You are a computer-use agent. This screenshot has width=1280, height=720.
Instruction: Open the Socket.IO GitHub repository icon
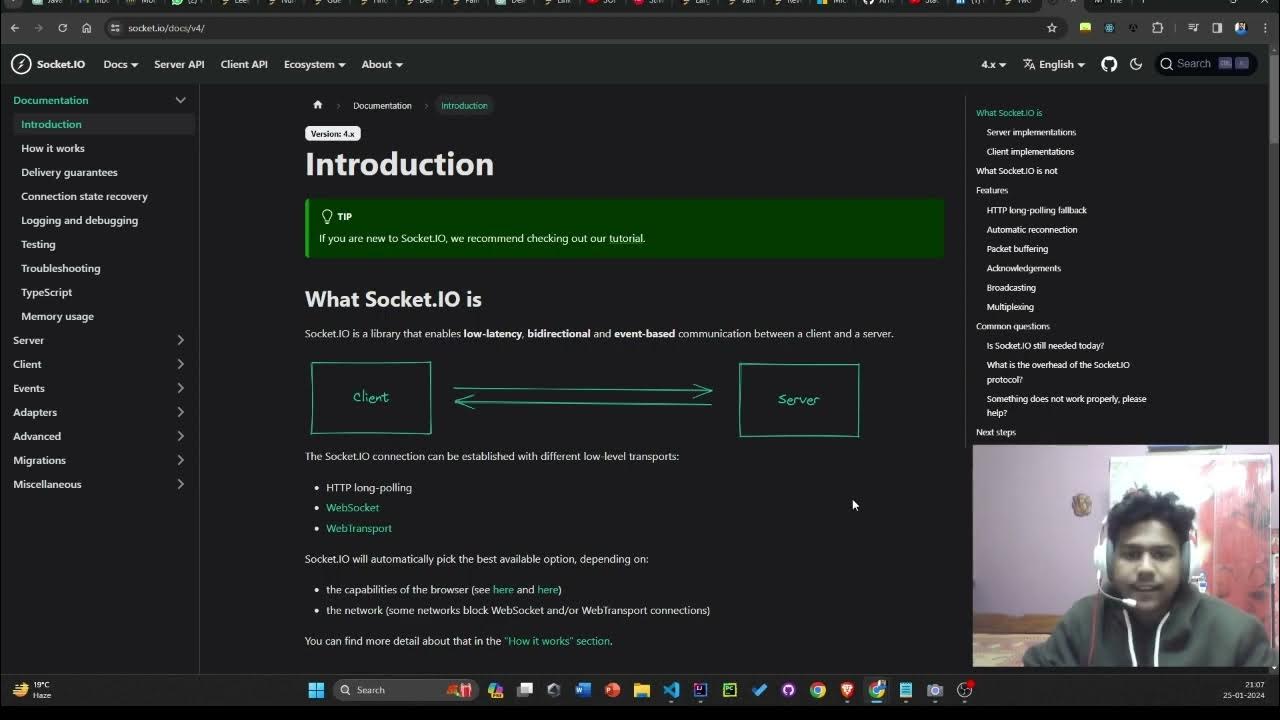click(1109, 64)
